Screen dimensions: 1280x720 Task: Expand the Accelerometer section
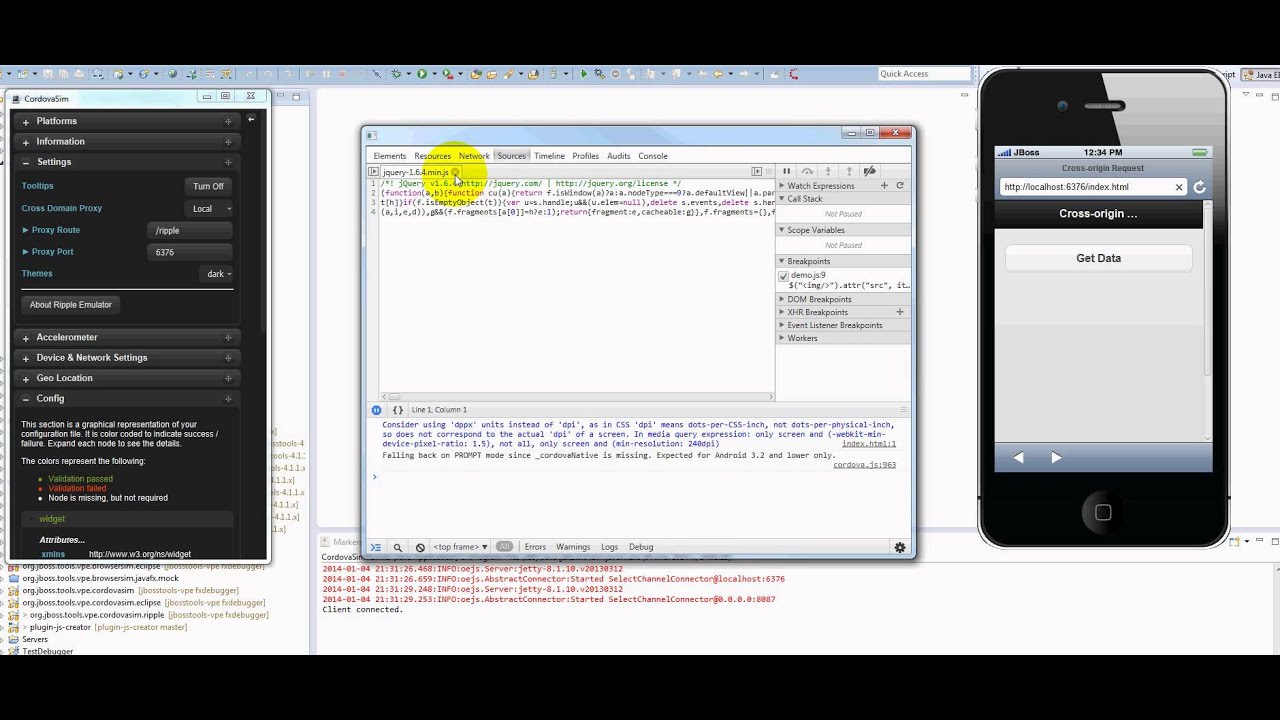[127, 338]
